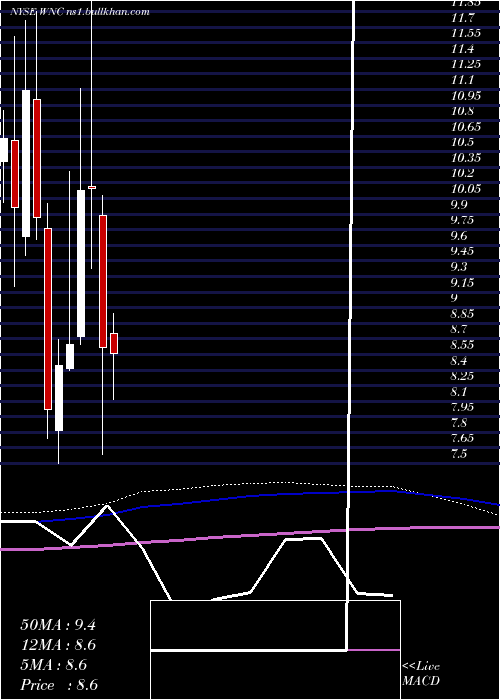Select the 9.75 price label
This screenshot has height=700, width=500.
tap(462, 221)
